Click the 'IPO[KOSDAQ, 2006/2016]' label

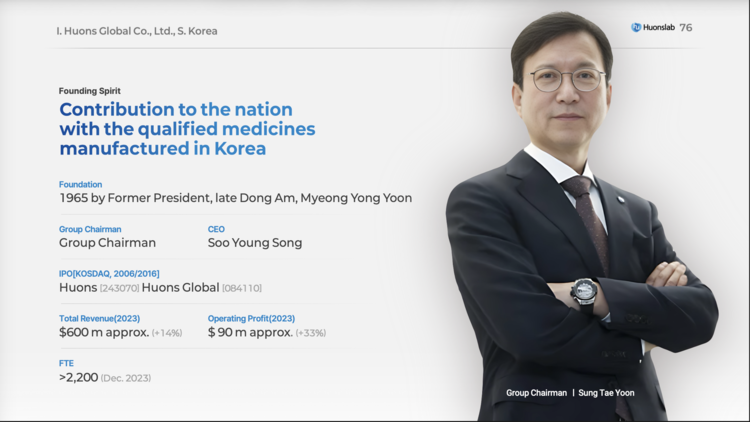(109, 274)
